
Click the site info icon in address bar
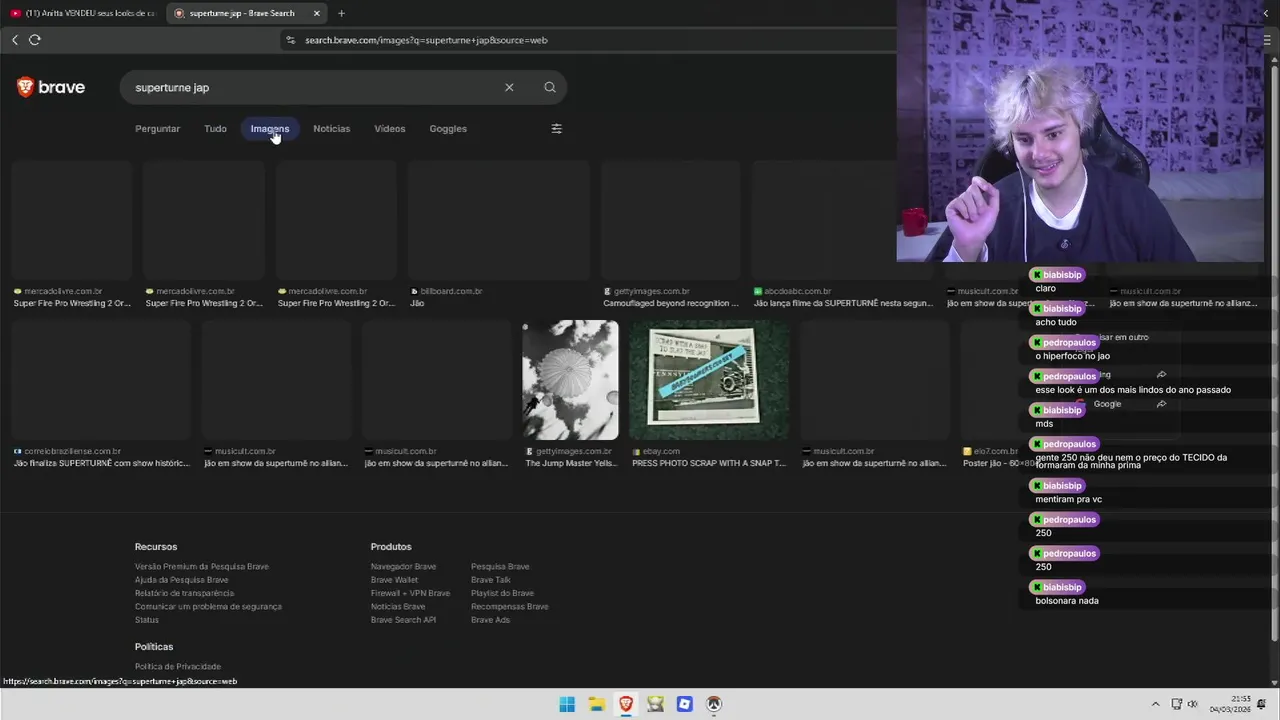point(291,40)
